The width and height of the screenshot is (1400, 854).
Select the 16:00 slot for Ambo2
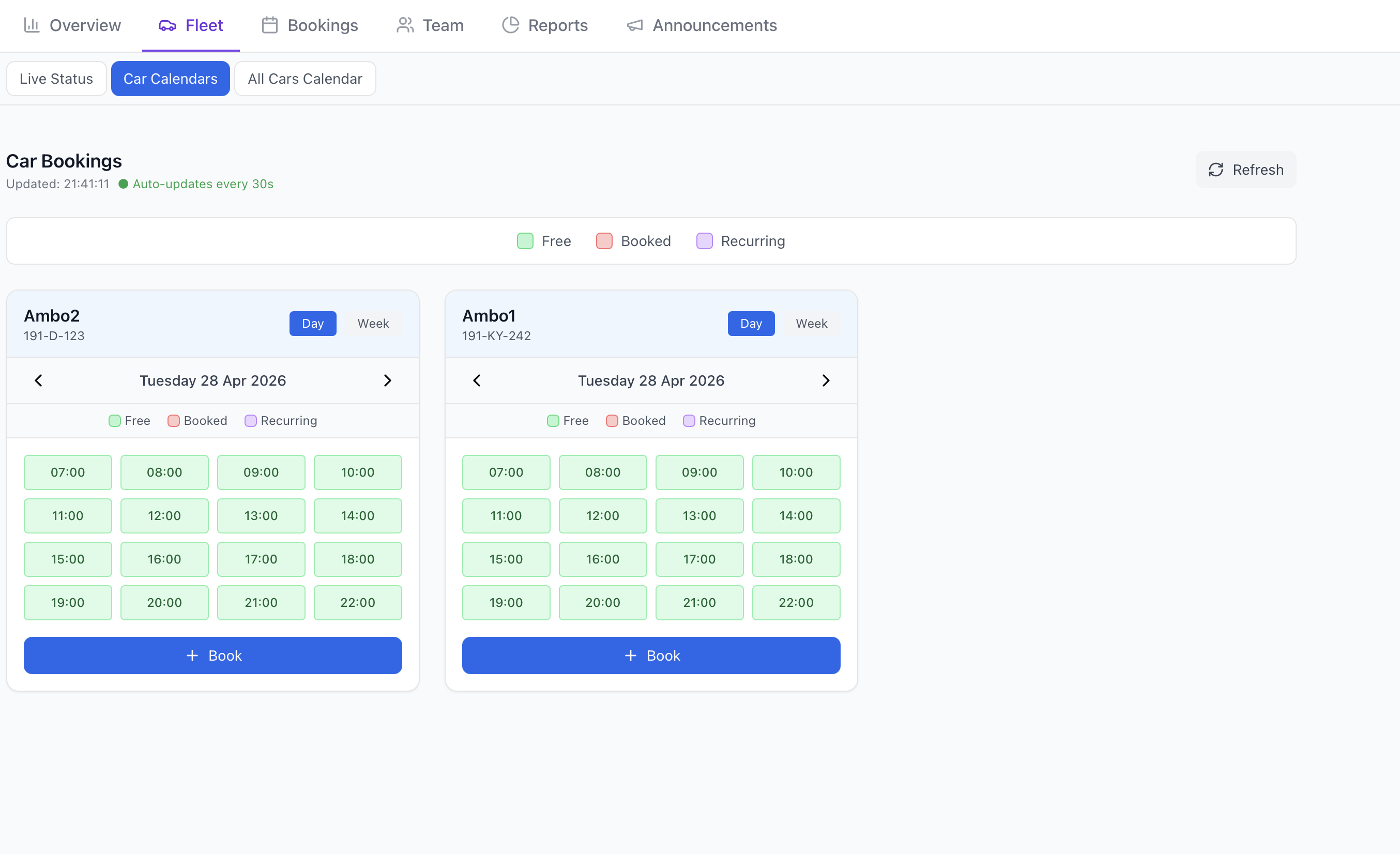click(164, 559)
